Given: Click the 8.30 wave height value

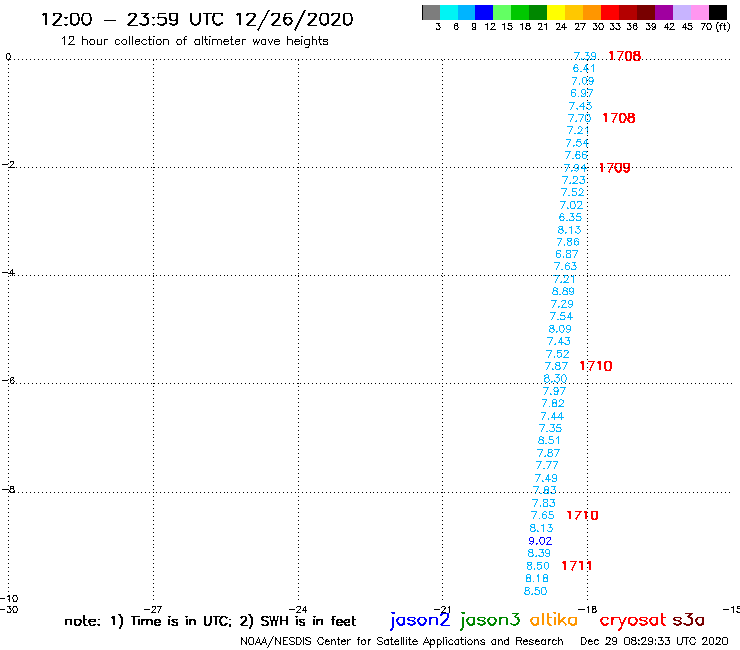Looking at the screenshot, I should [x=555, y=379].
